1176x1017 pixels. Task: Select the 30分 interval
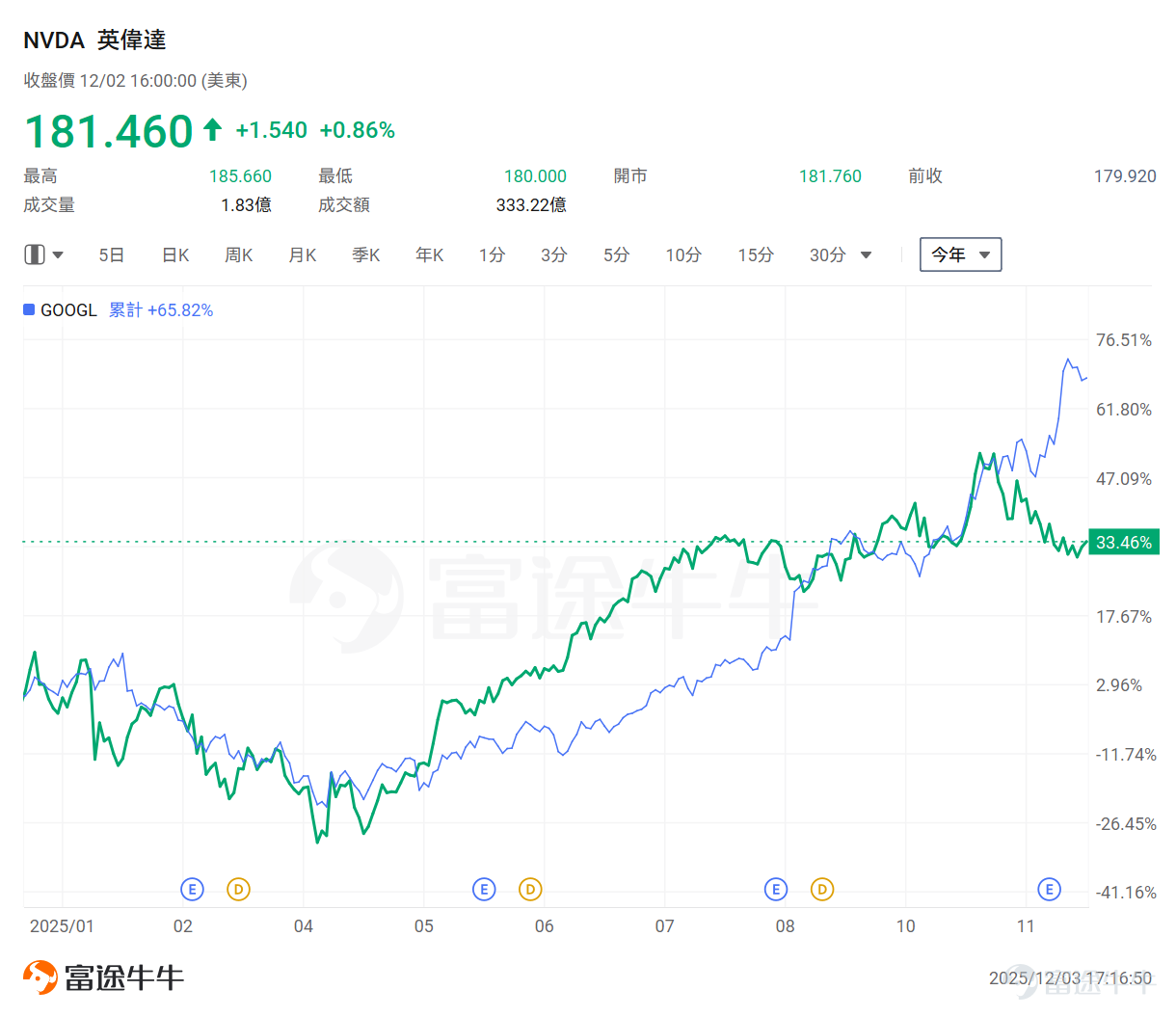828,254
